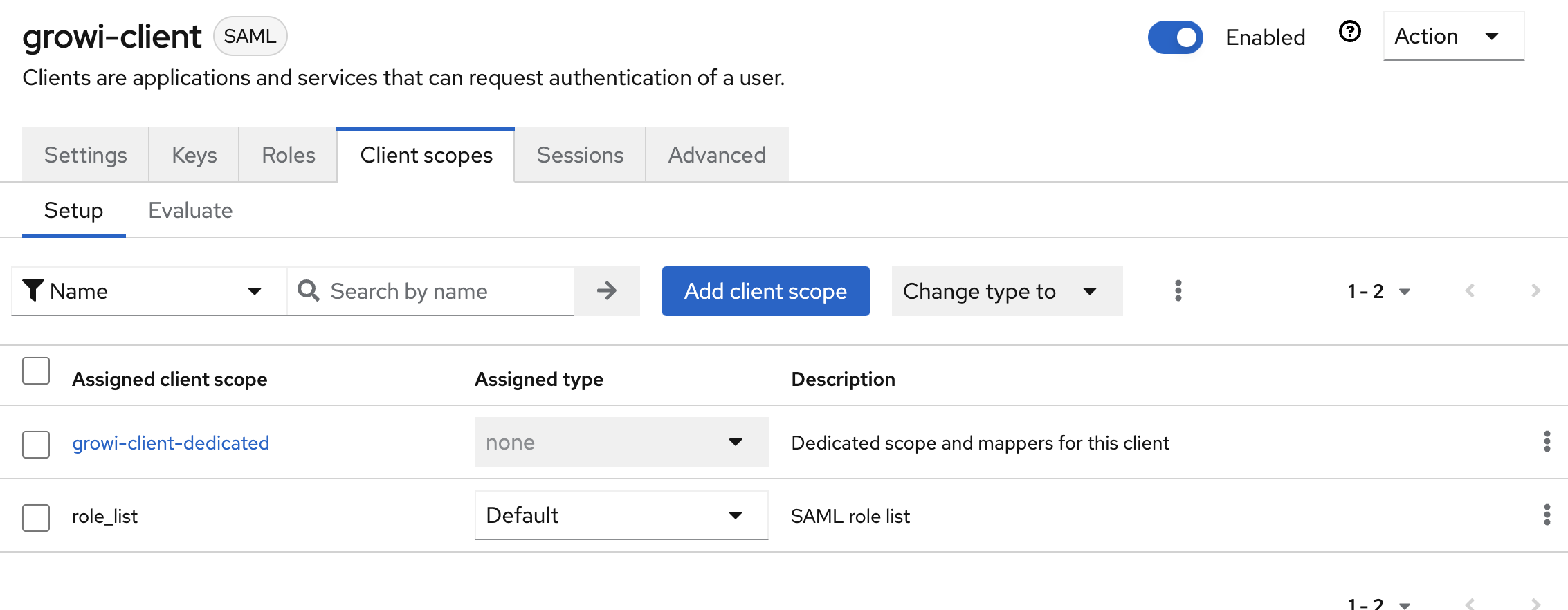
Task: Focus the Search by name field
Action: click(443, 291)
